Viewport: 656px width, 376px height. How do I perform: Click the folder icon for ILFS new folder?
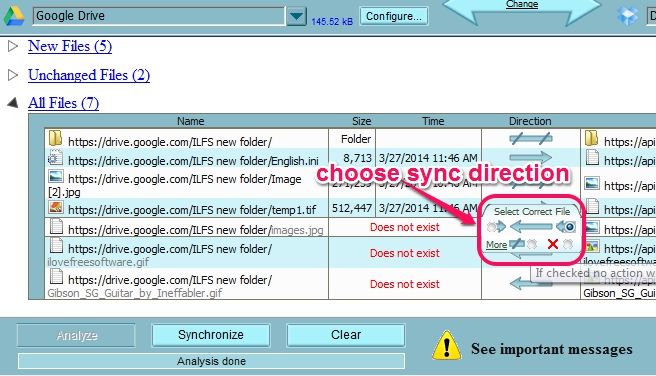tap(55, 138)
